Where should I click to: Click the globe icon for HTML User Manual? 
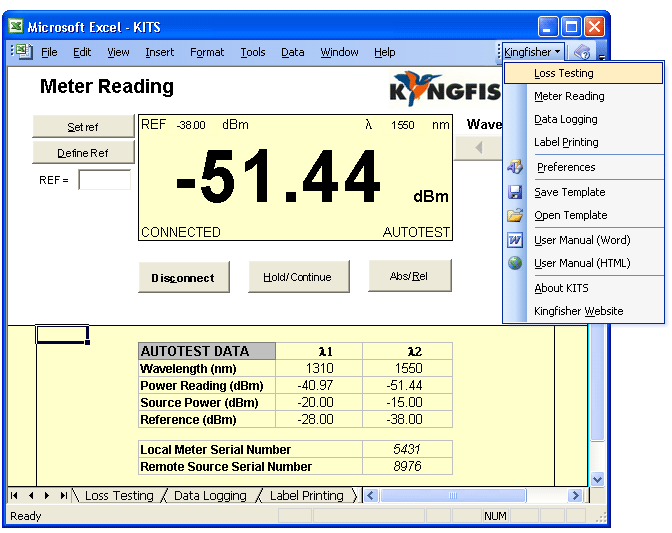[x=515, y=263]
